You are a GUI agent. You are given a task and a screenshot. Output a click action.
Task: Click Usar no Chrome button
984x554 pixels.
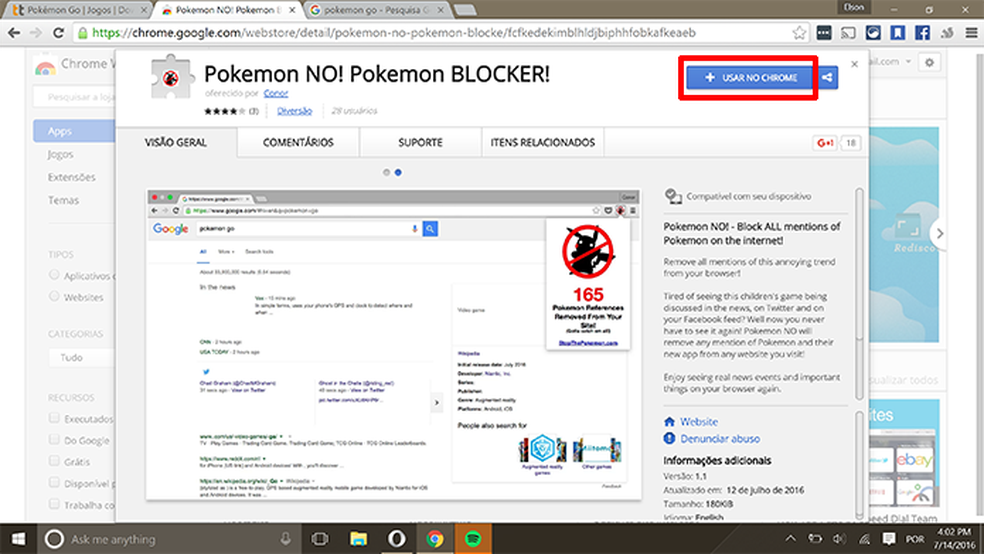(751, 78)
